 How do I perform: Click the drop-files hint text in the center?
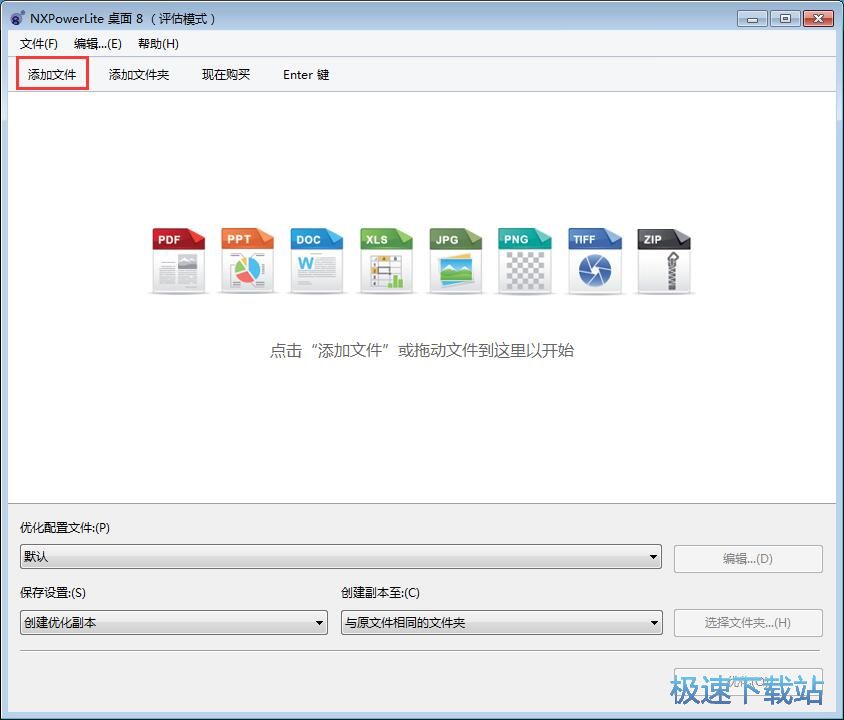[x=421, y=350]
